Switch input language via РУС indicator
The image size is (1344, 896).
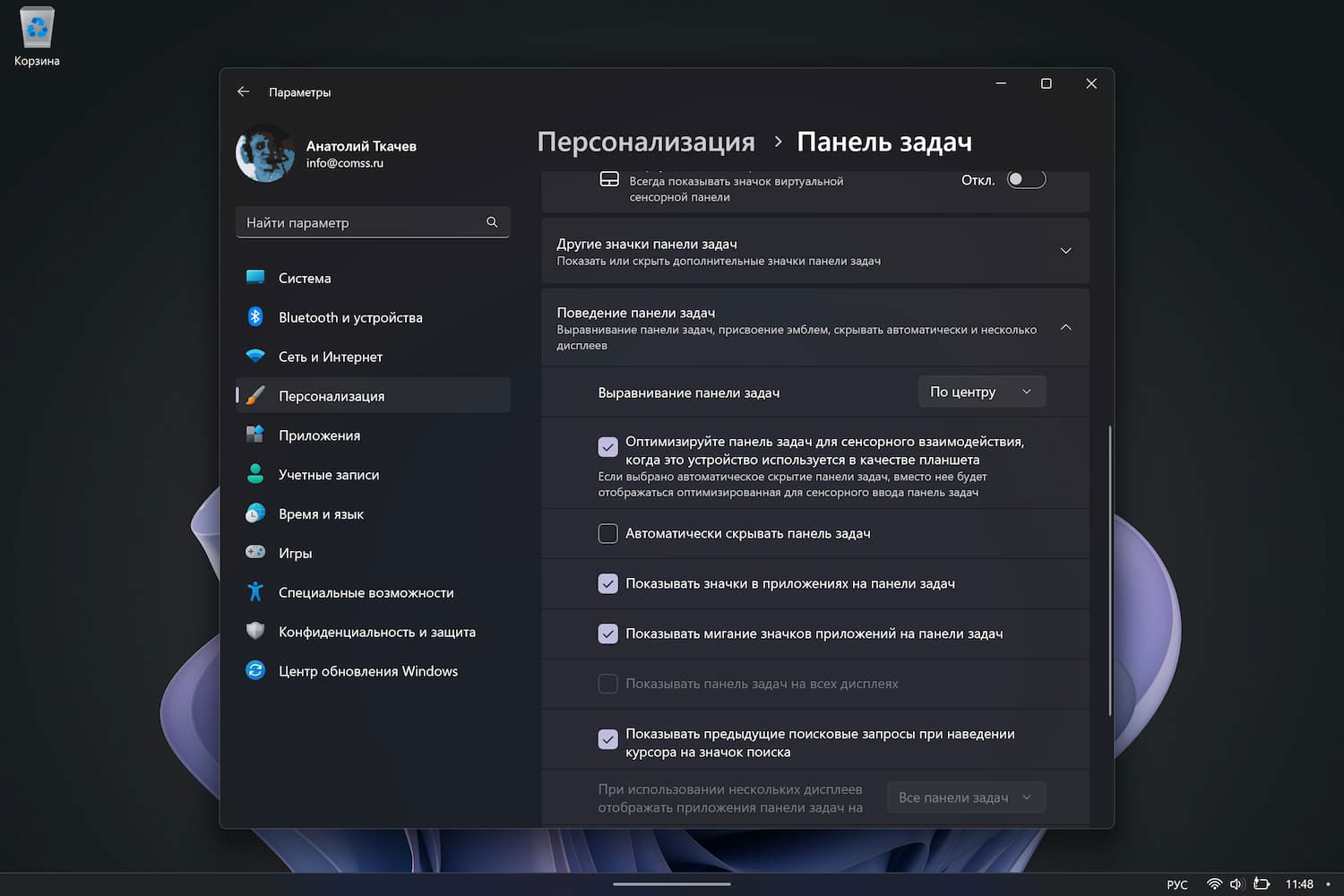point(1177,884)
